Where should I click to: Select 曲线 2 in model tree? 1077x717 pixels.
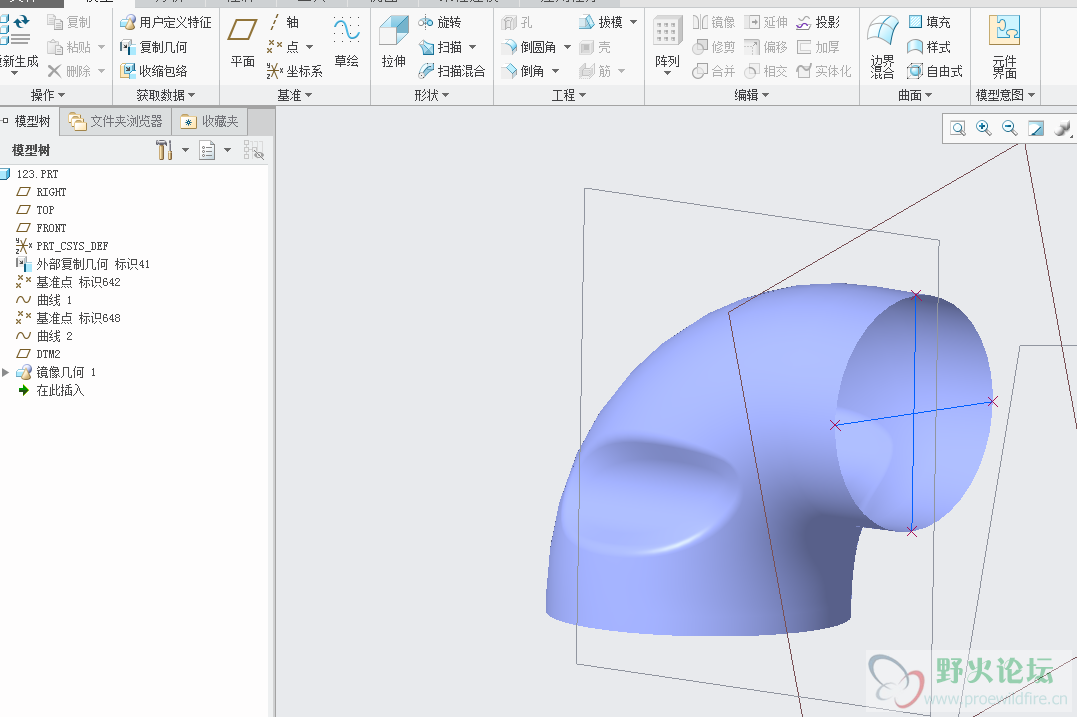coord(54,337)
